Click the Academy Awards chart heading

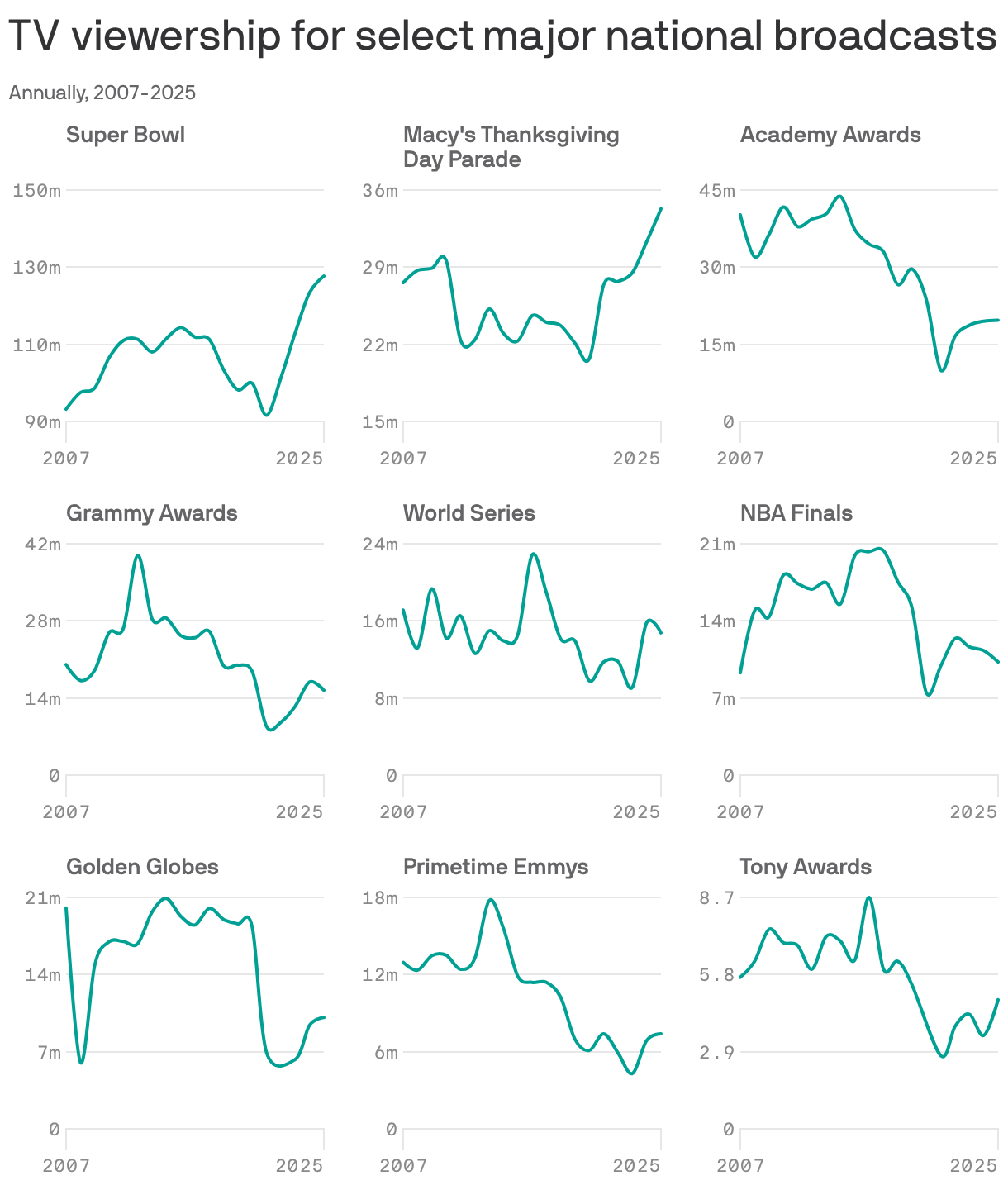pos(830,135)
